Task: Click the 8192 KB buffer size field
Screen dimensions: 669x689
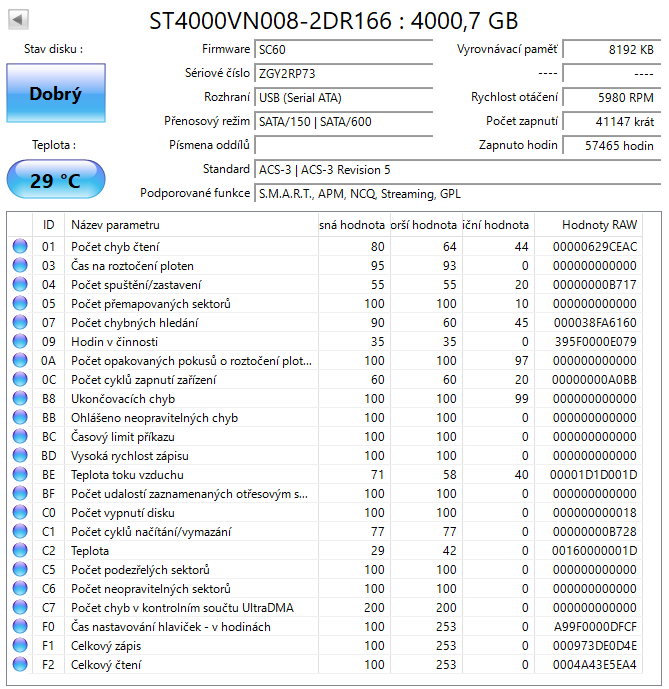Action: 611,49
